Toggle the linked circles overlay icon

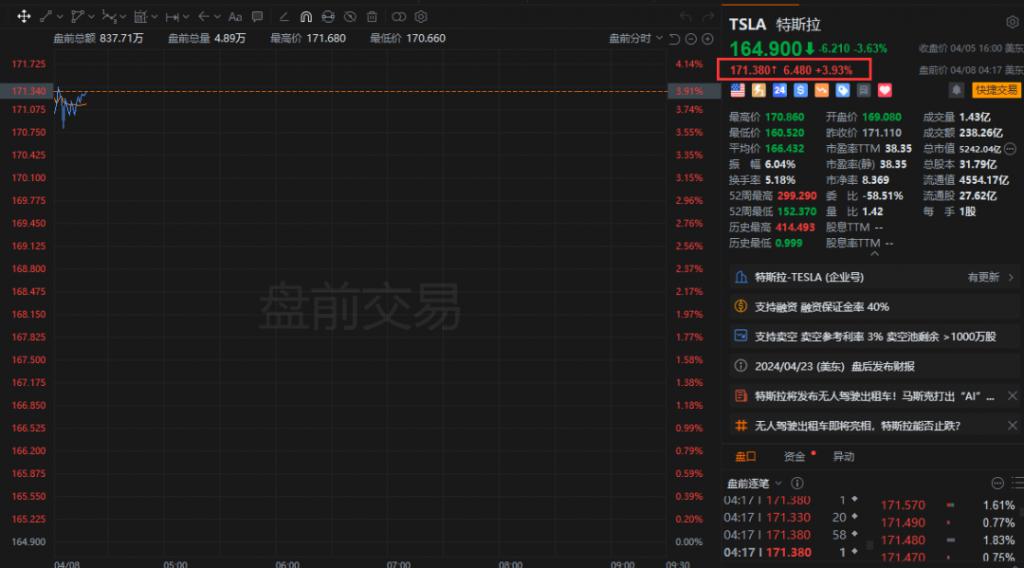(x=399, y=17)
